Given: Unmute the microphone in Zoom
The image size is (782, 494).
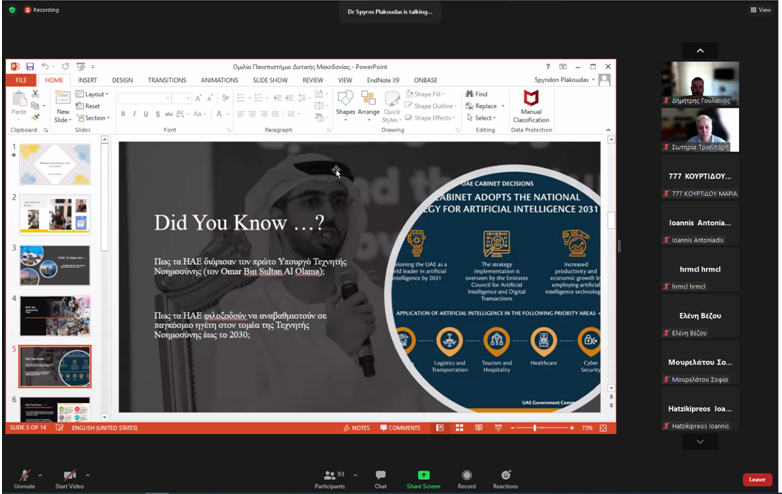Looking at the screenshot, I should [x=24, y=479].
